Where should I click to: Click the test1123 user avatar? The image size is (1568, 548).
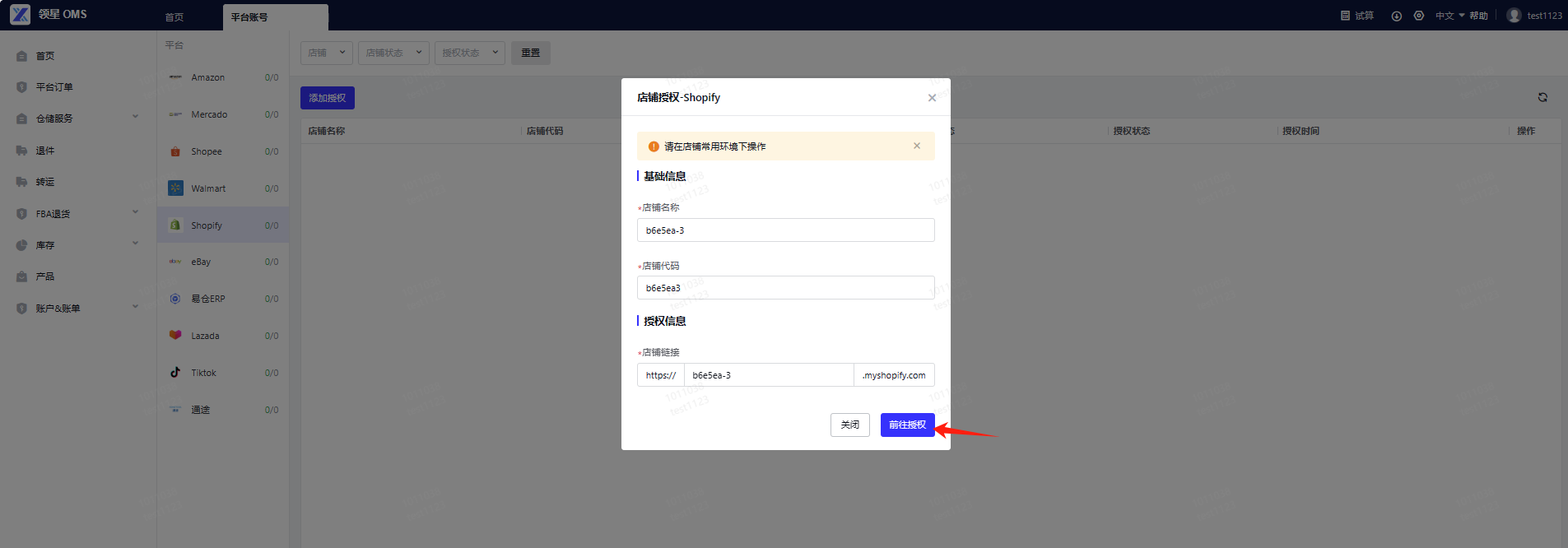(x=1514, y=15)
